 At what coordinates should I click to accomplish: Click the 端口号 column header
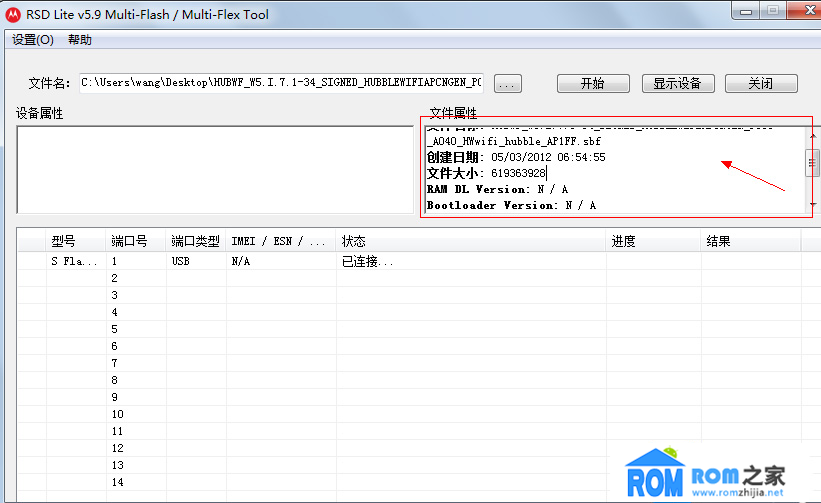tap(136, 241)
